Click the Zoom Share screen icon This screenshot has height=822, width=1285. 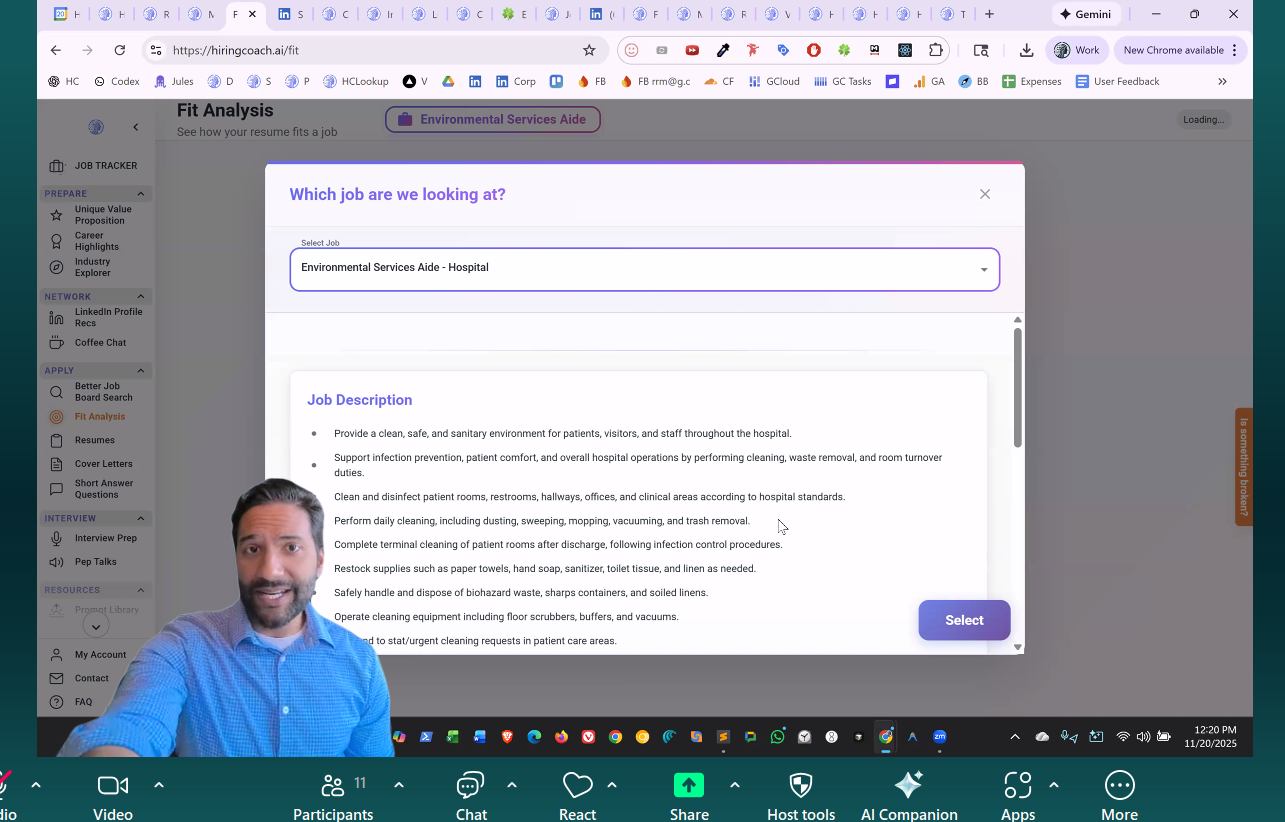[689, 785]
